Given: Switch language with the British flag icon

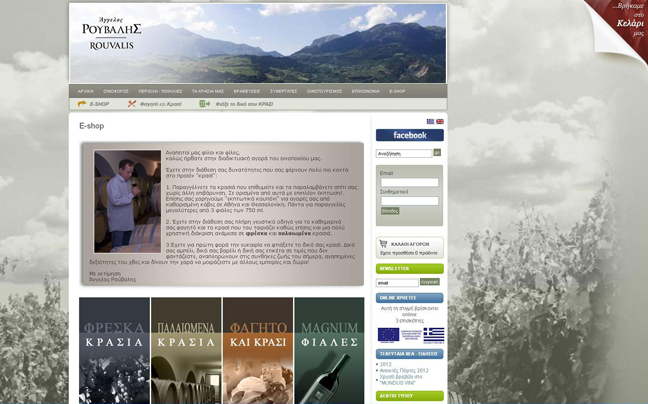Looking at the screenshot, I should point(440,122).
